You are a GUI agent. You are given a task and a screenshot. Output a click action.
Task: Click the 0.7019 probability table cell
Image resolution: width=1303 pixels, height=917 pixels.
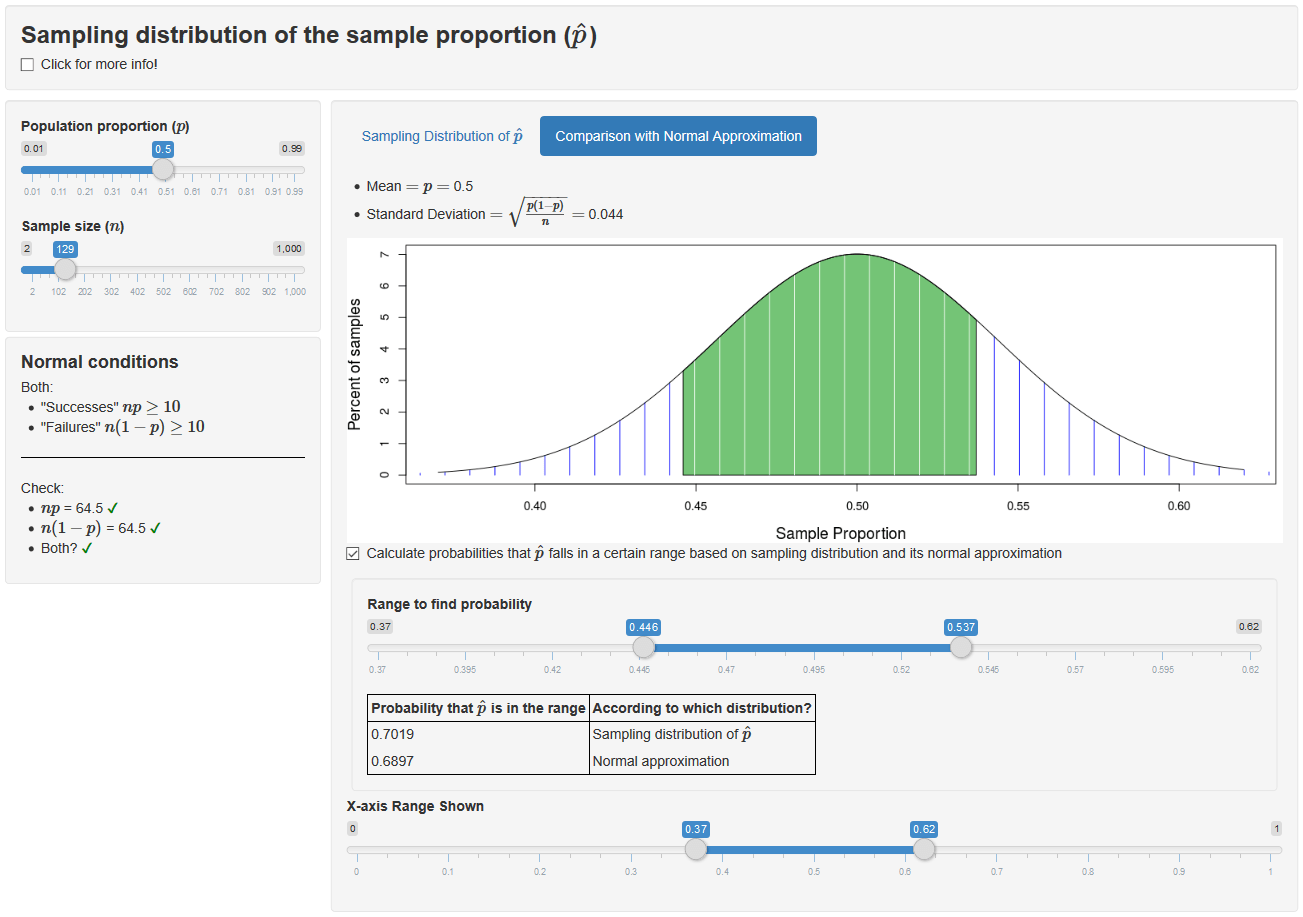(x=478, y=734)
